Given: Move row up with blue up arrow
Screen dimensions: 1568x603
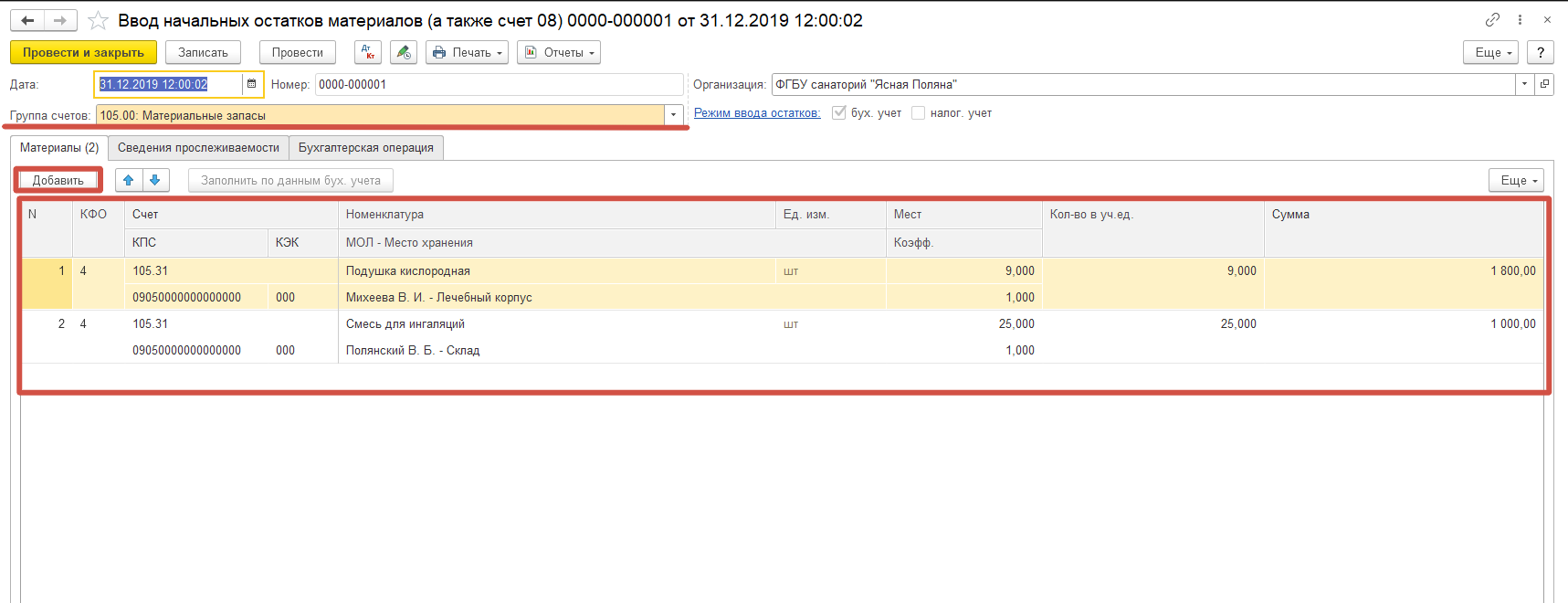Looking at the screenshot, I should point(129,180).
